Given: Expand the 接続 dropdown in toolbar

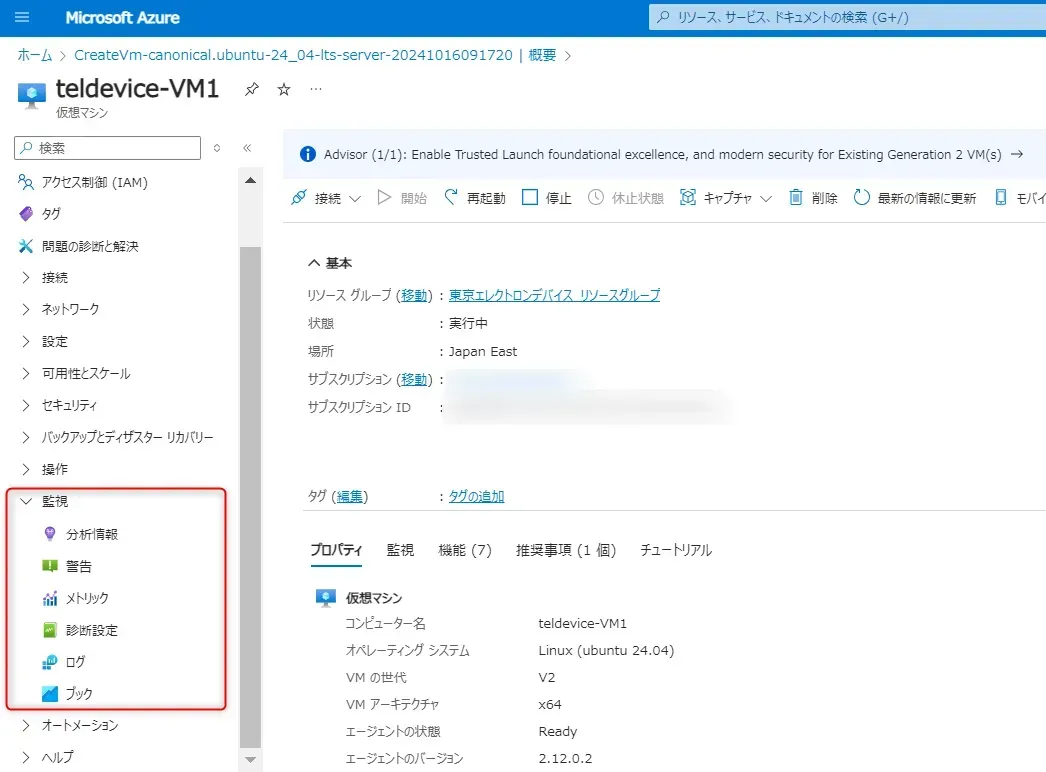Looking at the screenshot, I should 354,199.
